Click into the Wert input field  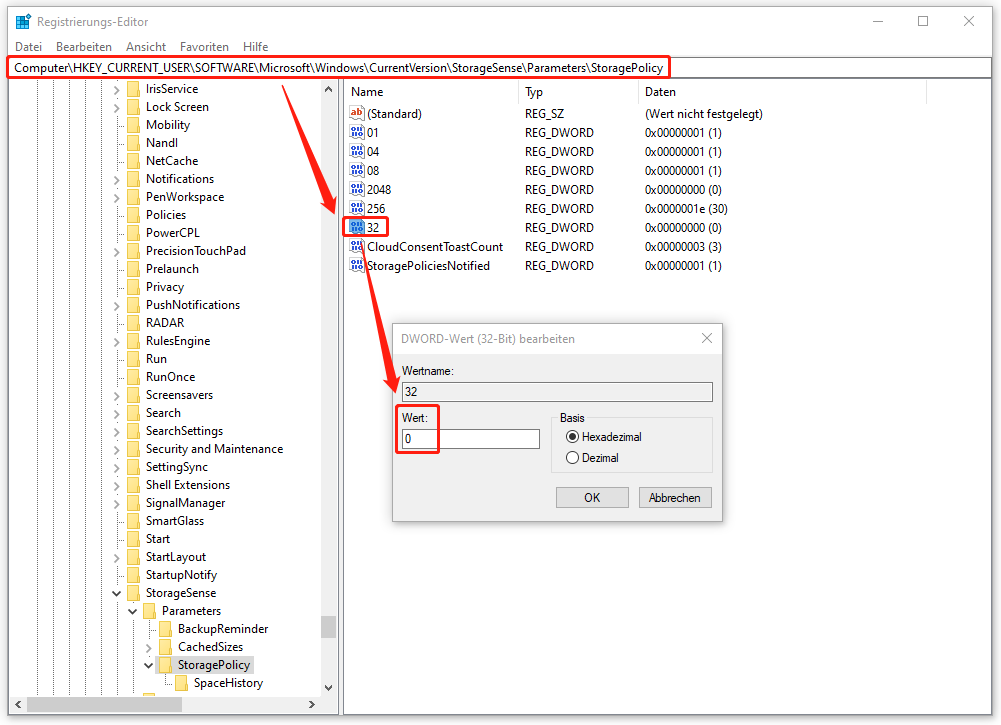point(470,438)
